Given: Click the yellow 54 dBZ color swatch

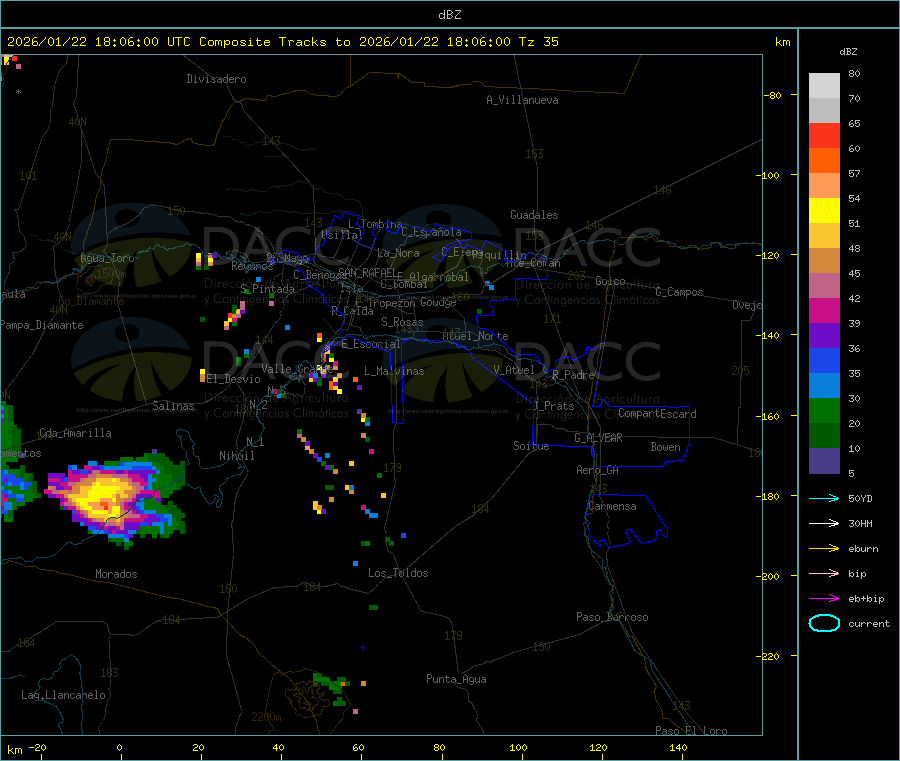Looking at the screenshot, I should click(824, 211).
